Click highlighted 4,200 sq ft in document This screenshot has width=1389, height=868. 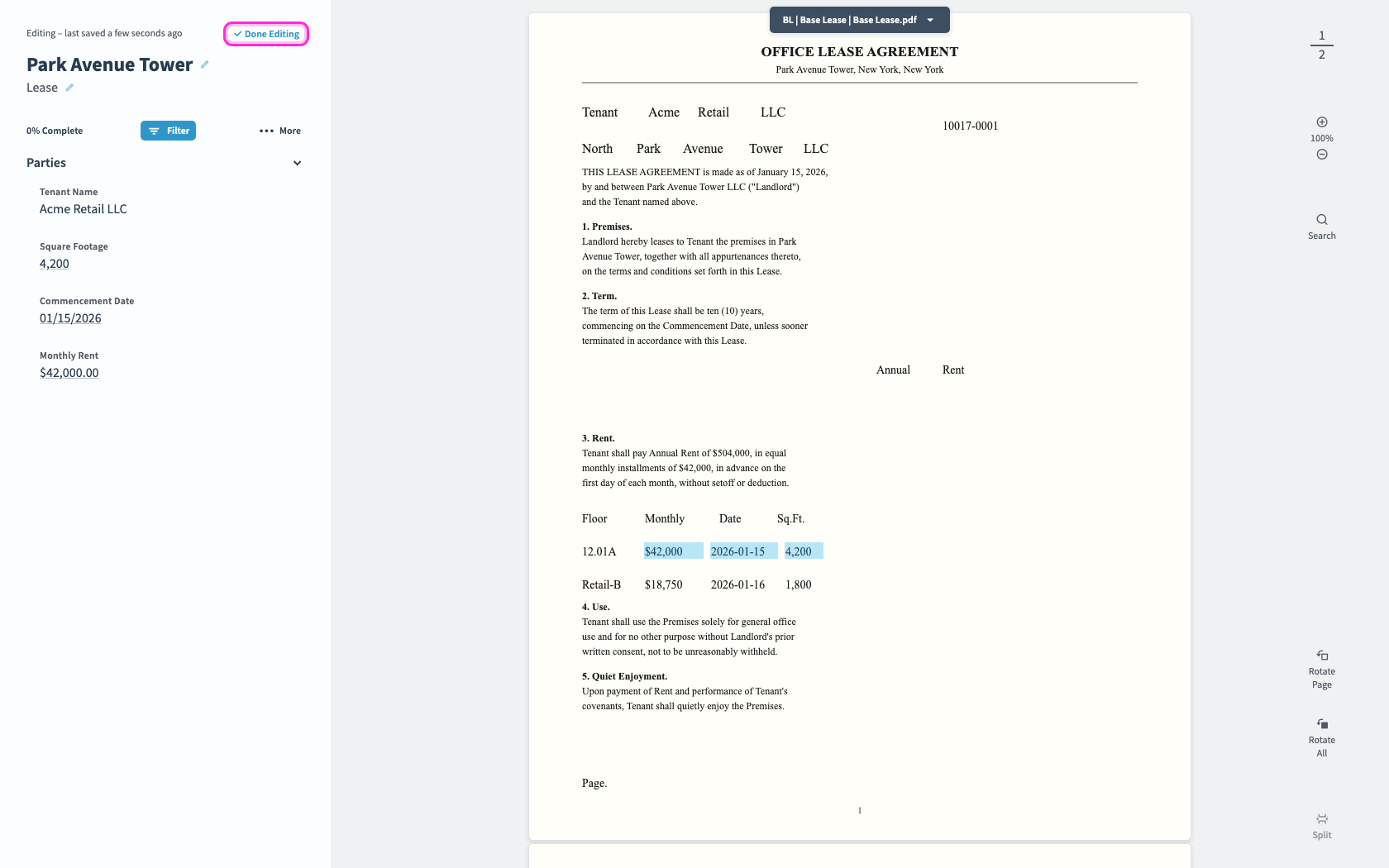click(x=804, y=551)
